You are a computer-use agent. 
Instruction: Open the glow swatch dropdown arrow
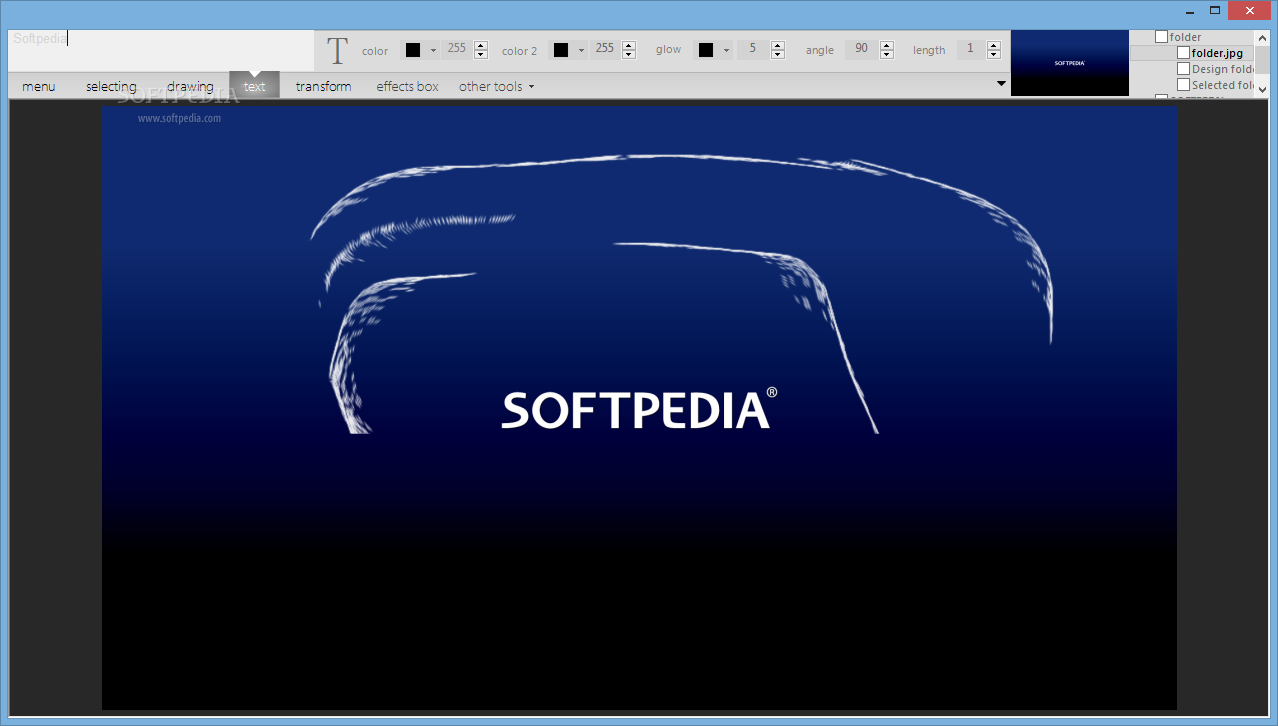coord(726,50)
